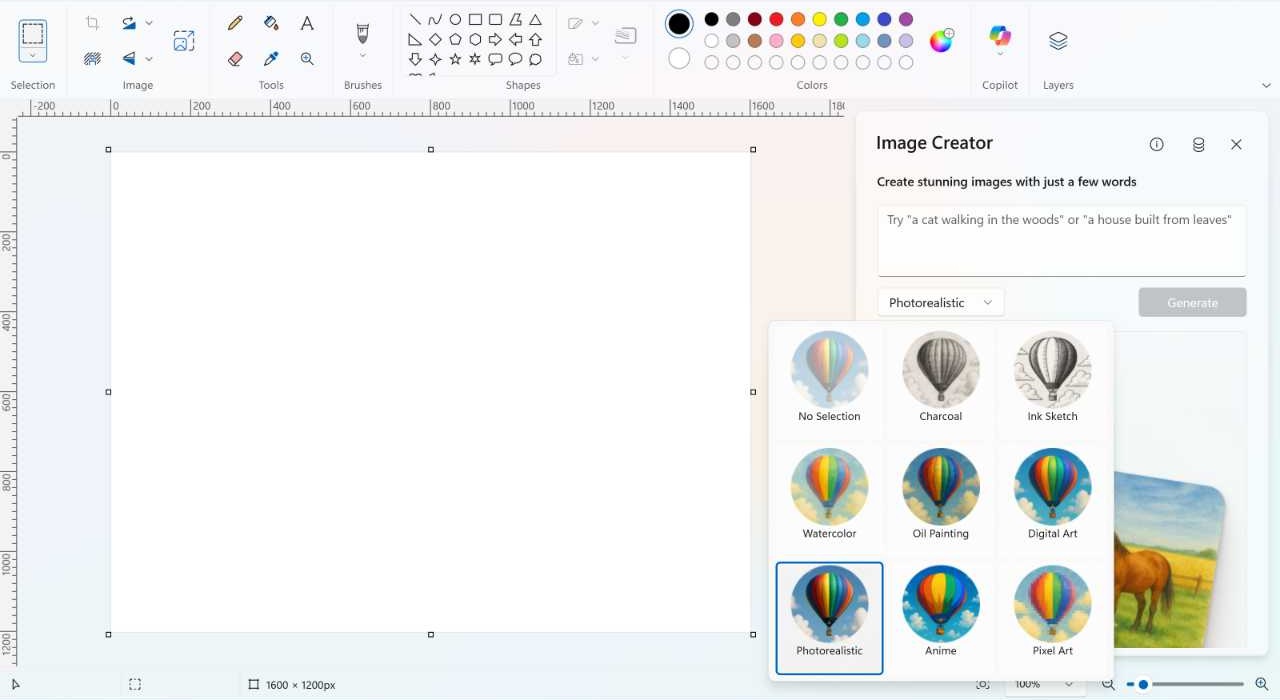
Task: Choose Color 2 white circle
Action: (679, 59)
